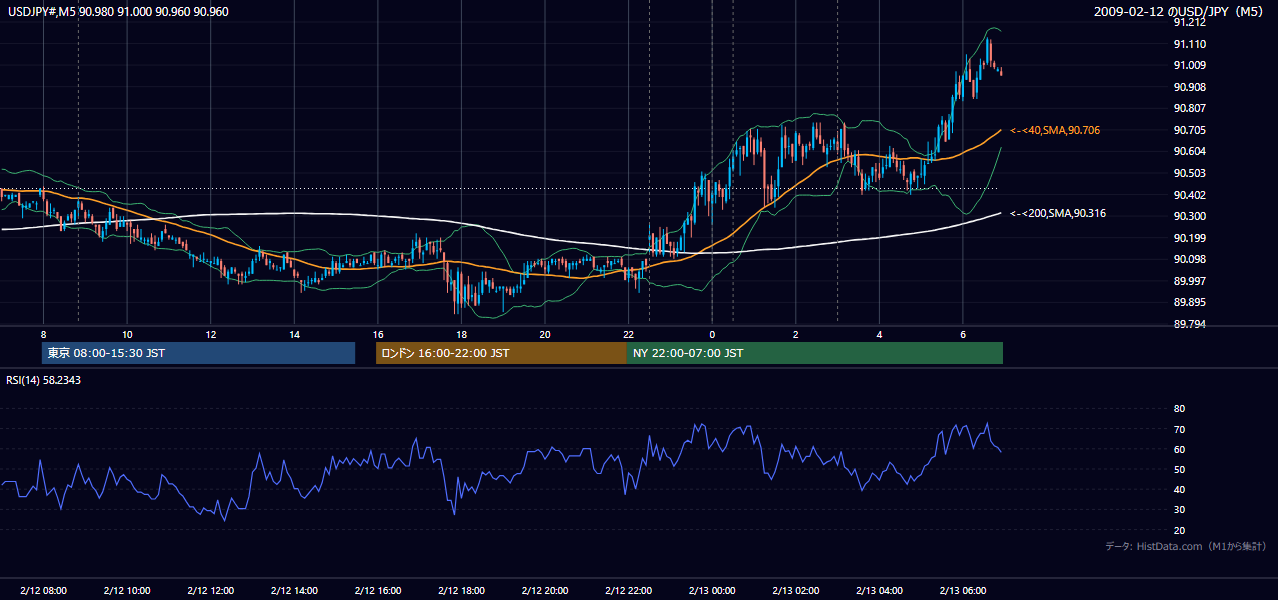This screenshot has width=1278, height=600.
Task: Click price axis value 91.009
Action: tap(1189, 65)
